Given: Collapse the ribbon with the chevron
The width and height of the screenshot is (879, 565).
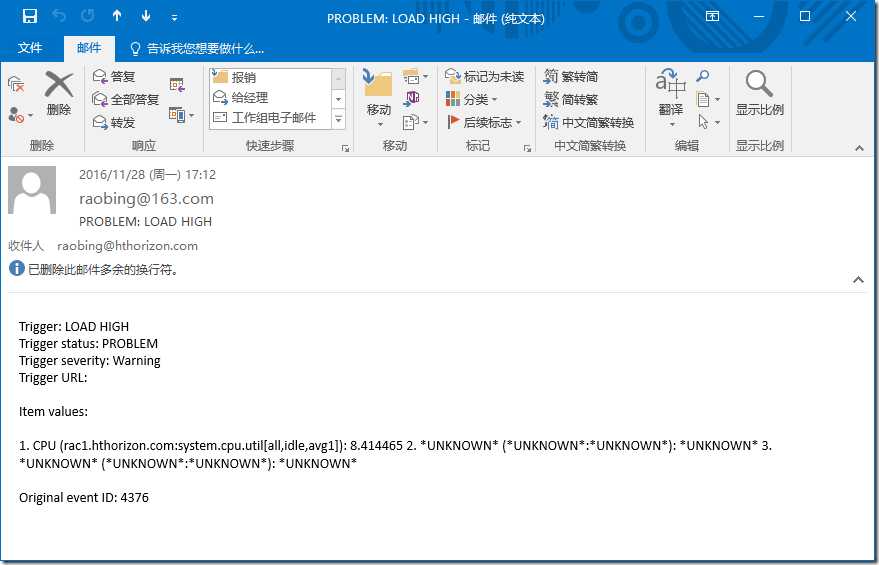Looking at the screenshot, I should coord(859,149).
